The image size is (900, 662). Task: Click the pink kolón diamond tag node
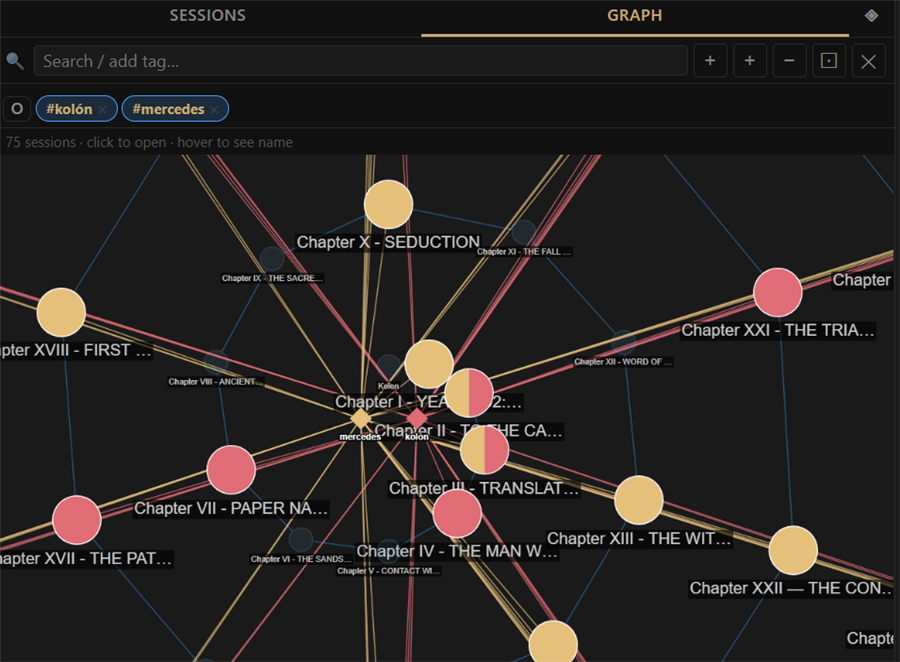[x=417, y=419]
